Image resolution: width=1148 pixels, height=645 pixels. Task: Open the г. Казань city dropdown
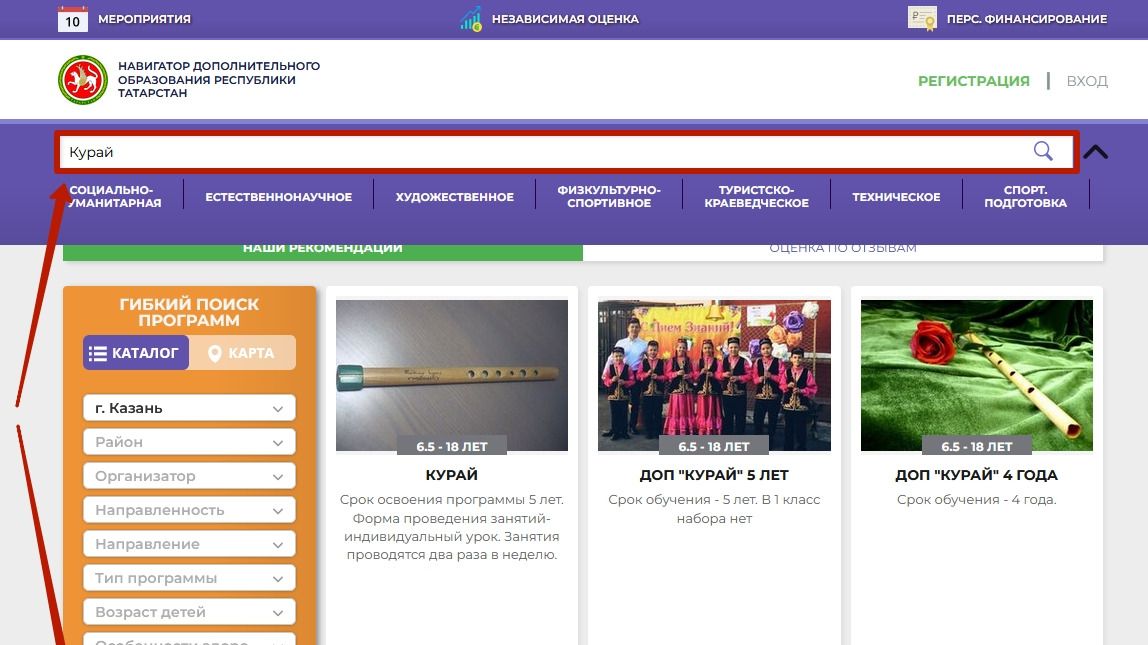coord(189,408)
